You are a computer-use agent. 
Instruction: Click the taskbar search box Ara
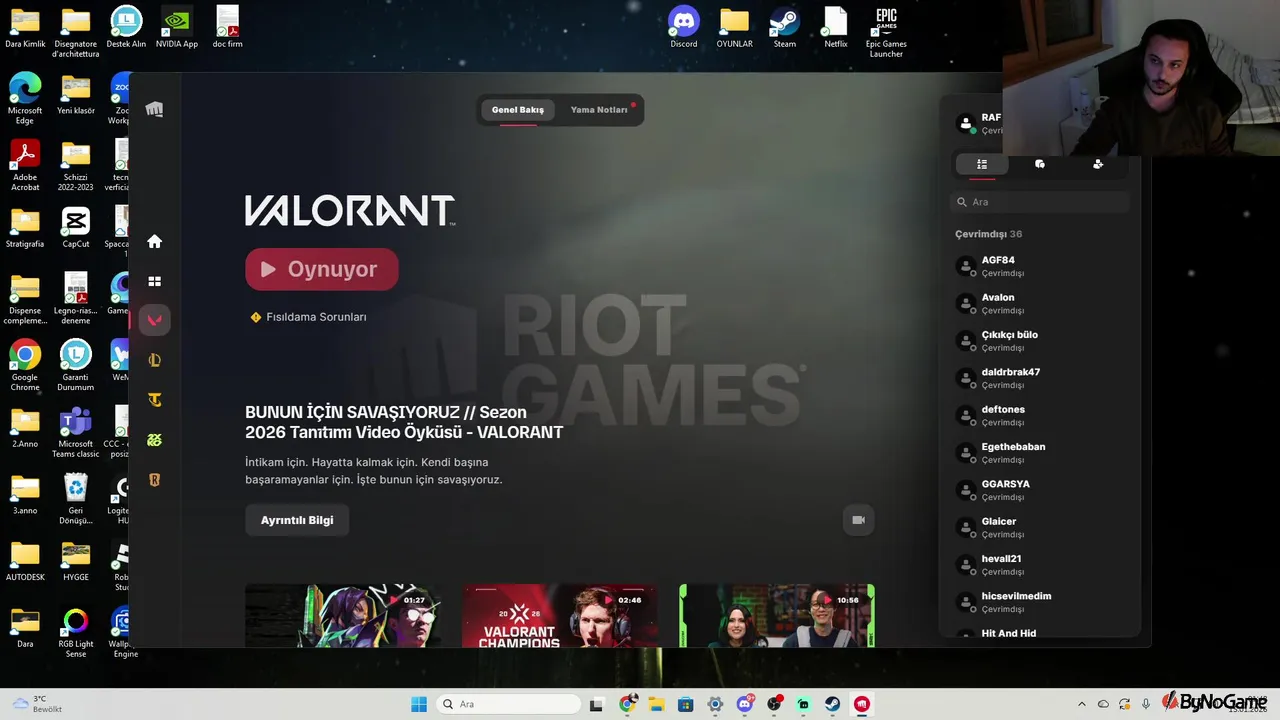507,704
